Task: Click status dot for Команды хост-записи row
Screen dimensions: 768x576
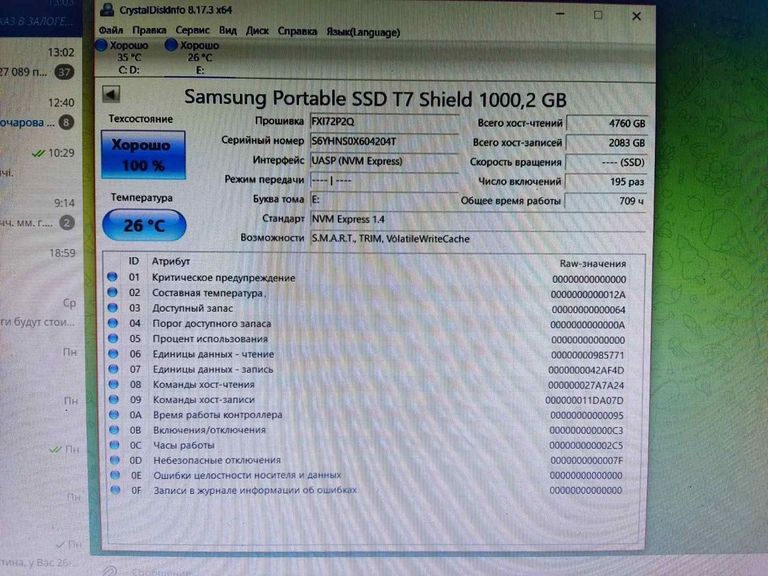Action: click(x=114, y=399)
